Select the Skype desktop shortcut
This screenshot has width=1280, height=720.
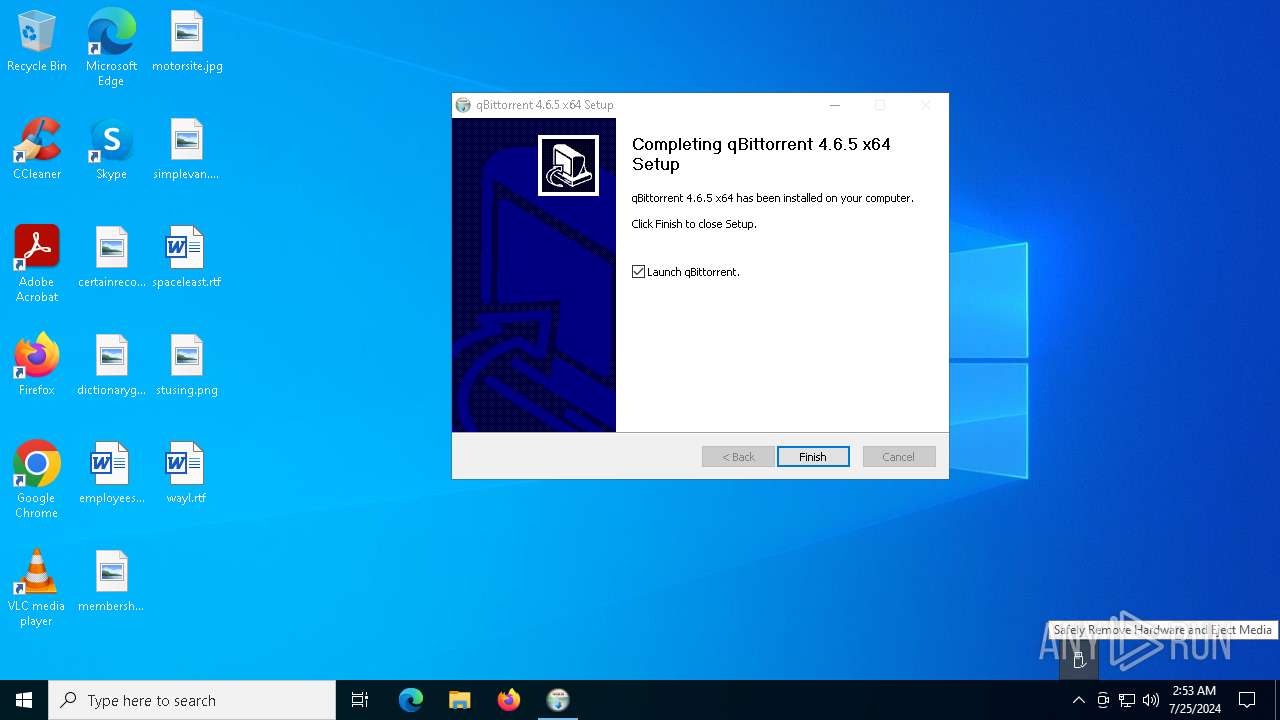click(x=111, y=150)
